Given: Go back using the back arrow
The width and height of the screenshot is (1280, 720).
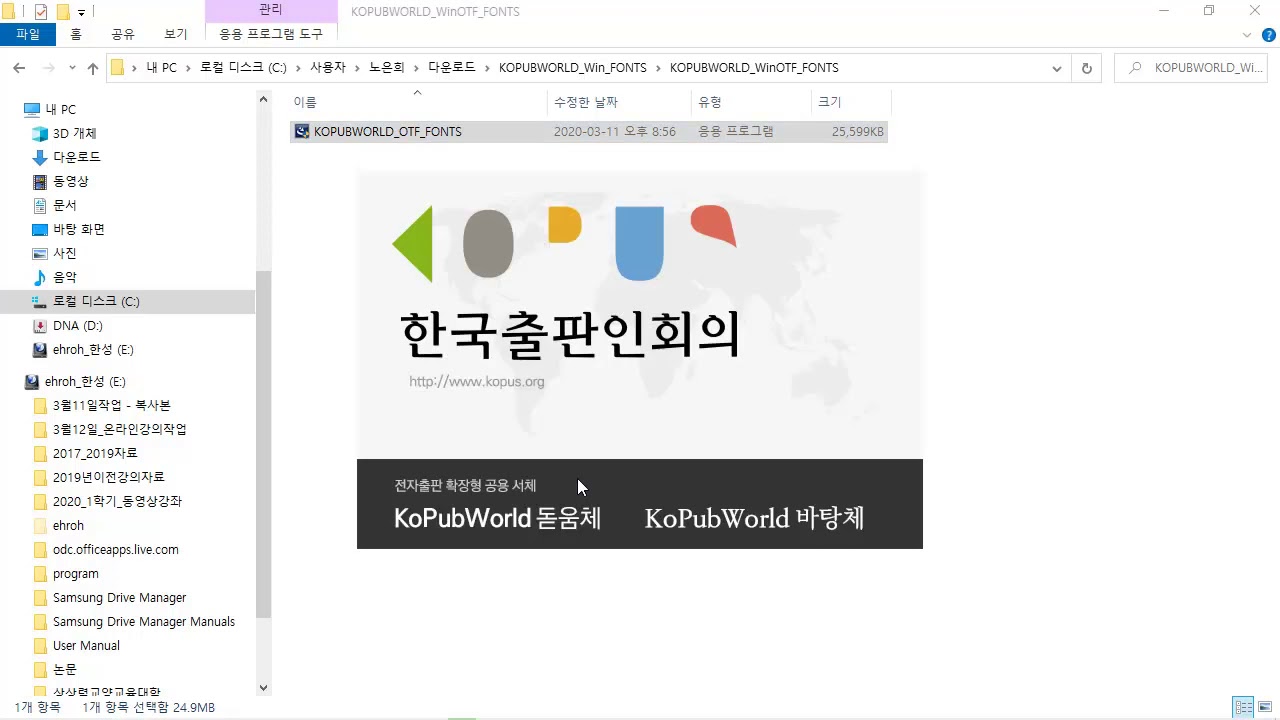Looking at the screenshot, I should 19,68.
